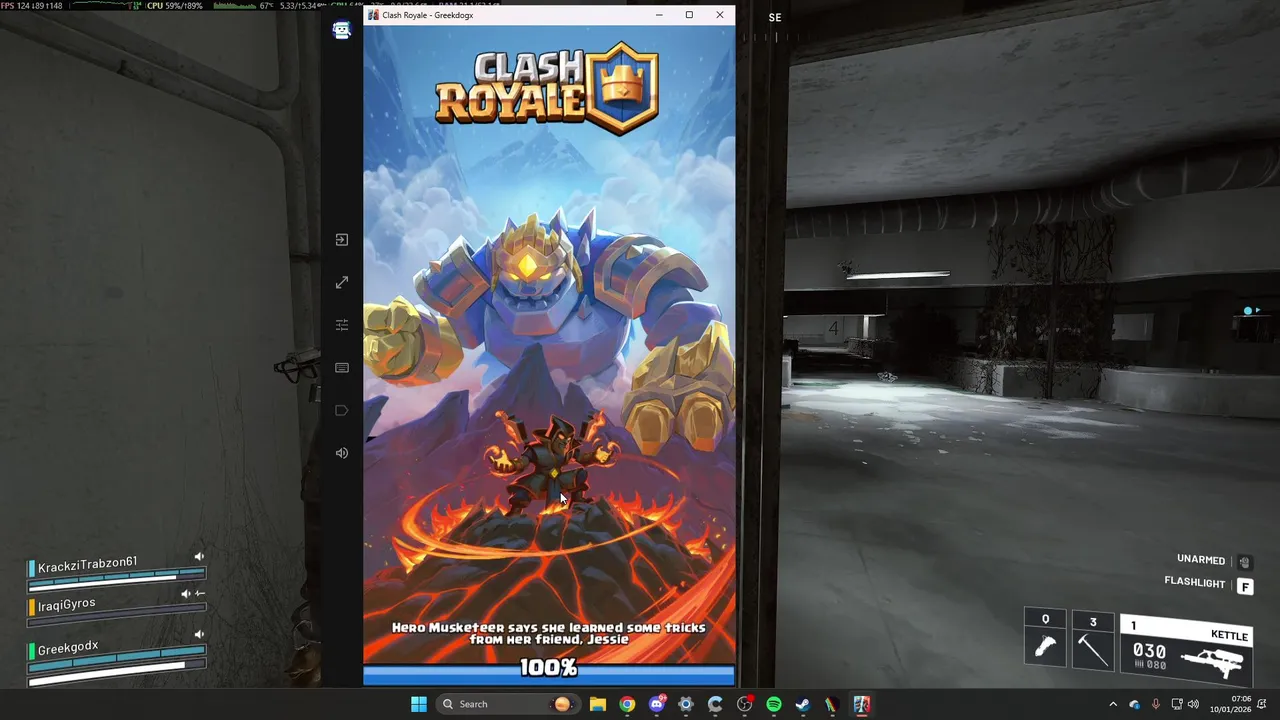Image resolution: width=1280 pixels, height=720 pixels.
Task: Open Google Chrome from the taskbar
Action: (x=627, y=704)
